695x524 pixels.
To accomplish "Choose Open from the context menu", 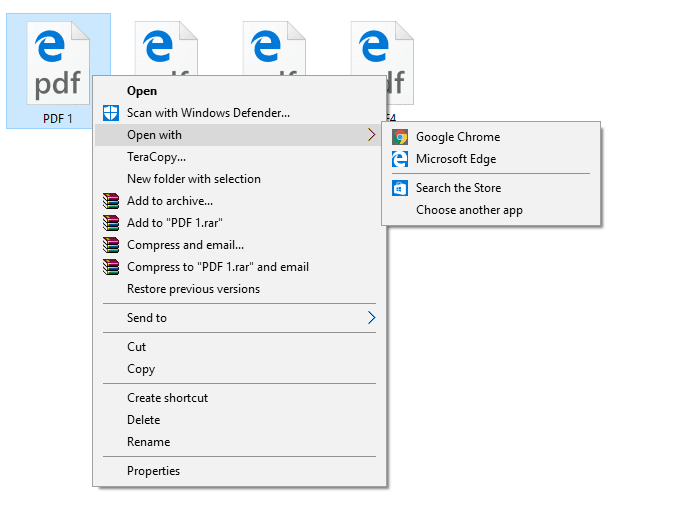I will 240,91.
